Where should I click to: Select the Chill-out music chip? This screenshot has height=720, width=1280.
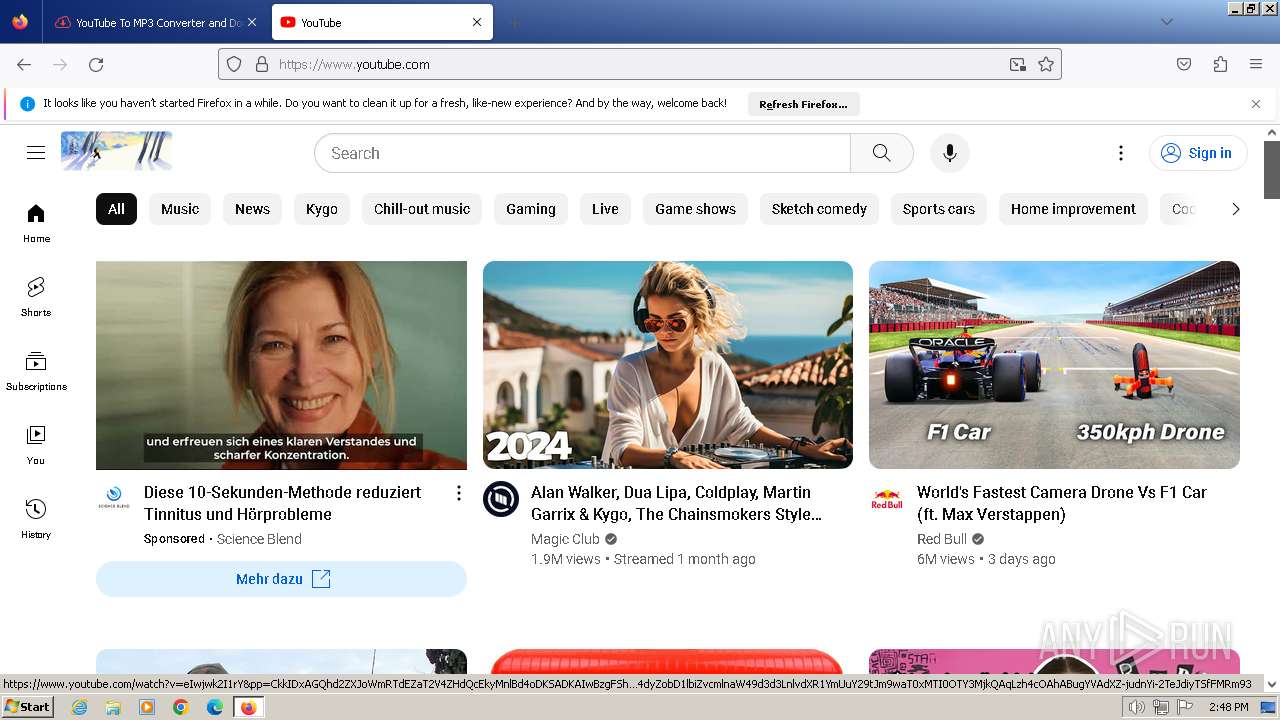point(422,209)
